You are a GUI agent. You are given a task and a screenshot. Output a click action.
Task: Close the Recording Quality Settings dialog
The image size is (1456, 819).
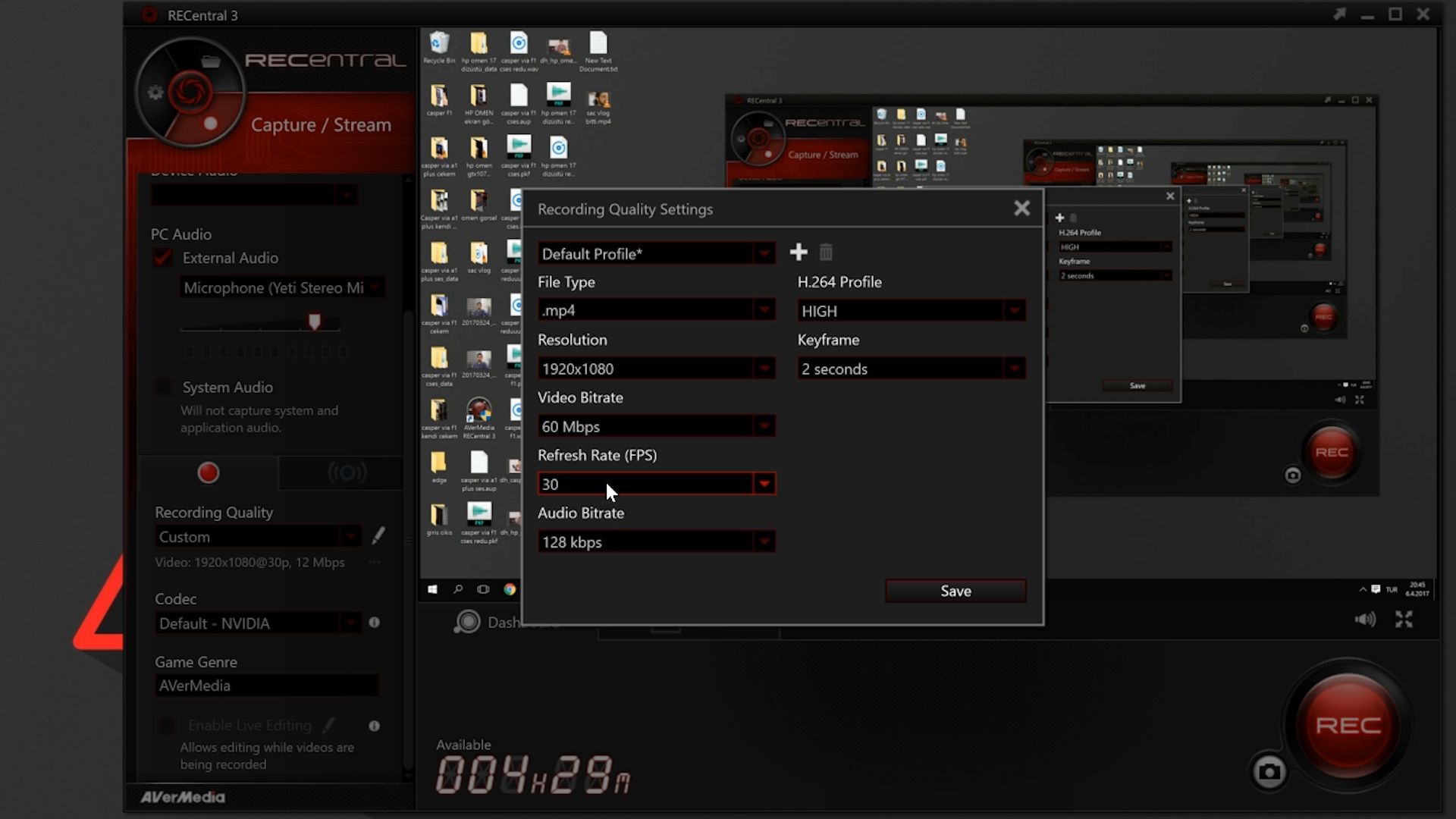(x=1021, y=208)
